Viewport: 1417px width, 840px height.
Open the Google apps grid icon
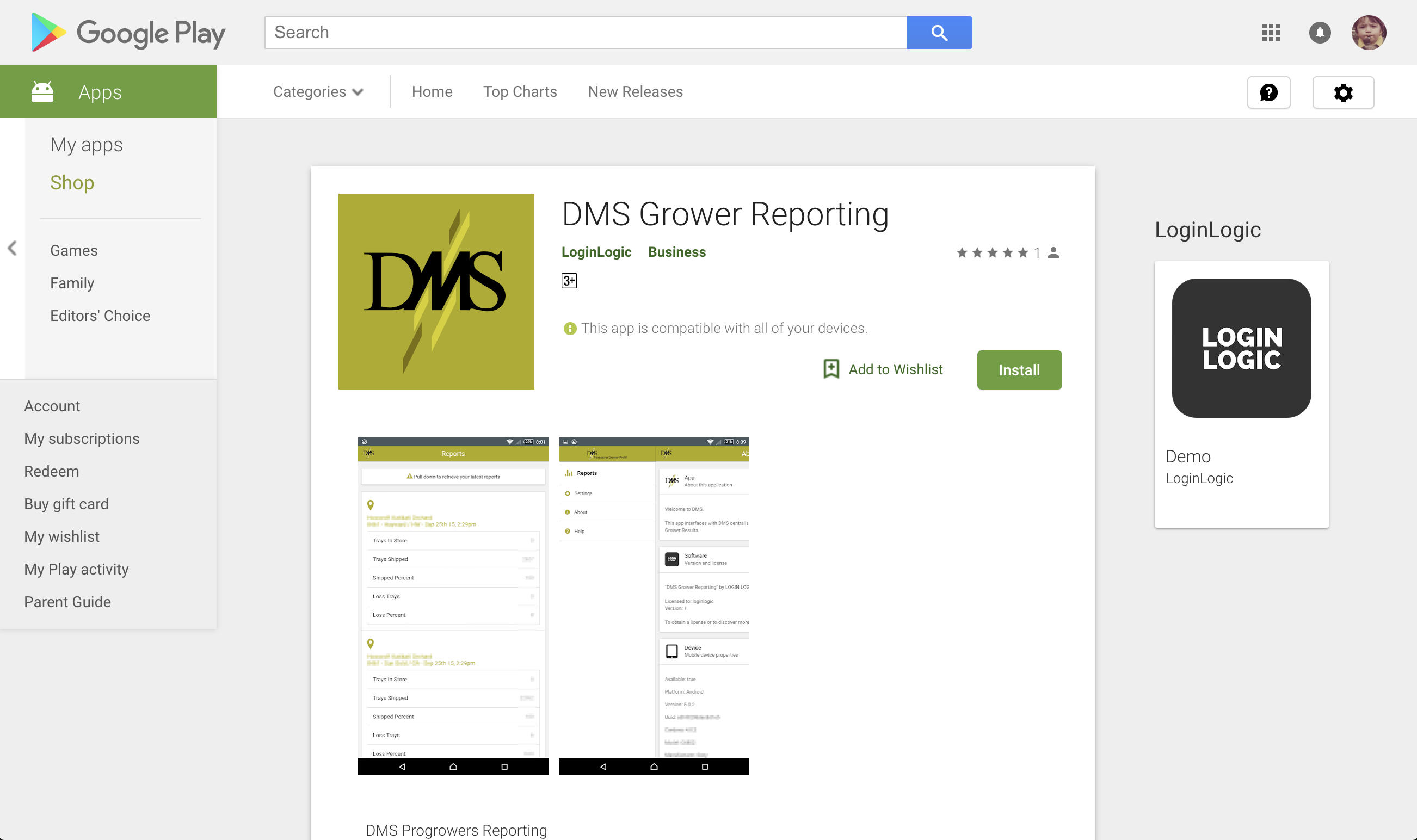tap(1271, 33)
